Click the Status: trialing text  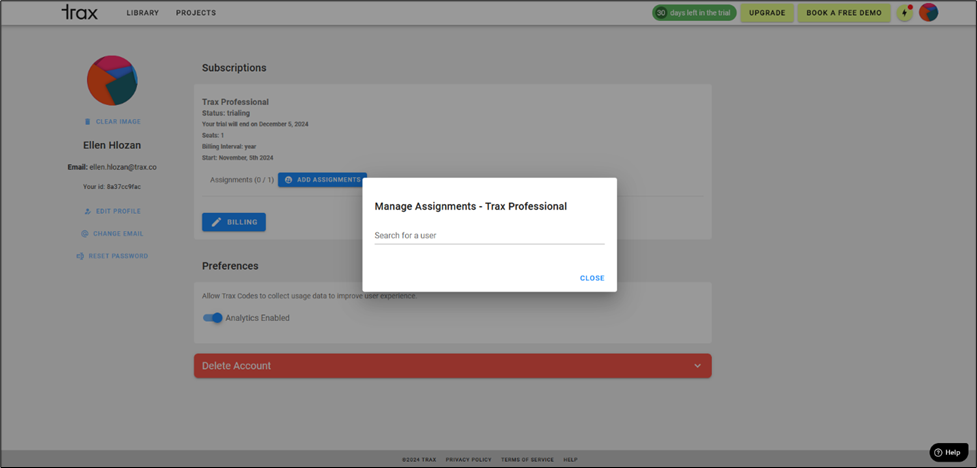[226, 113]
